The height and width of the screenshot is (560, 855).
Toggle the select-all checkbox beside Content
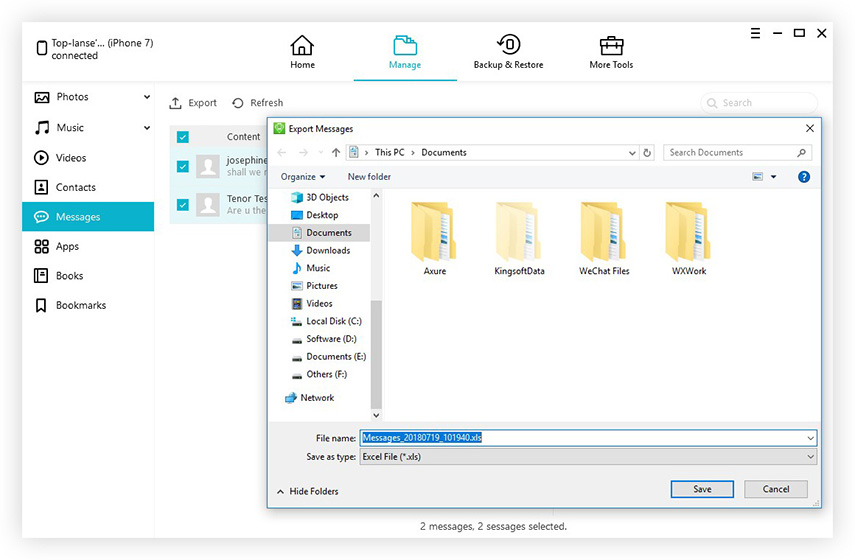(183, 137)
